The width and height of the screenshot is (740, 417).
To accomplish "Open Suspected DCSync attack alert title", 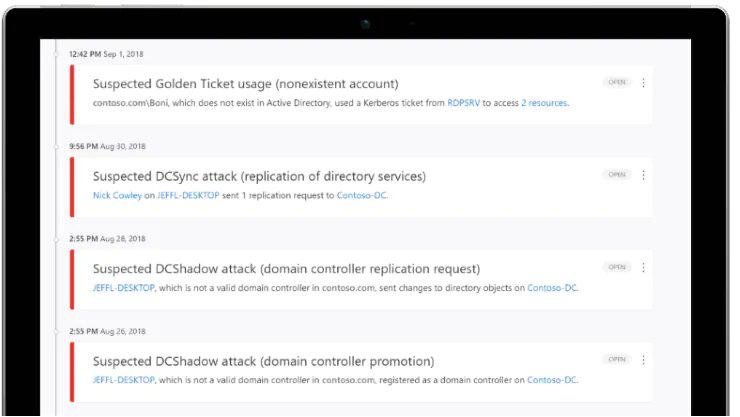I will pyautogui.click(x=259, y=176).
